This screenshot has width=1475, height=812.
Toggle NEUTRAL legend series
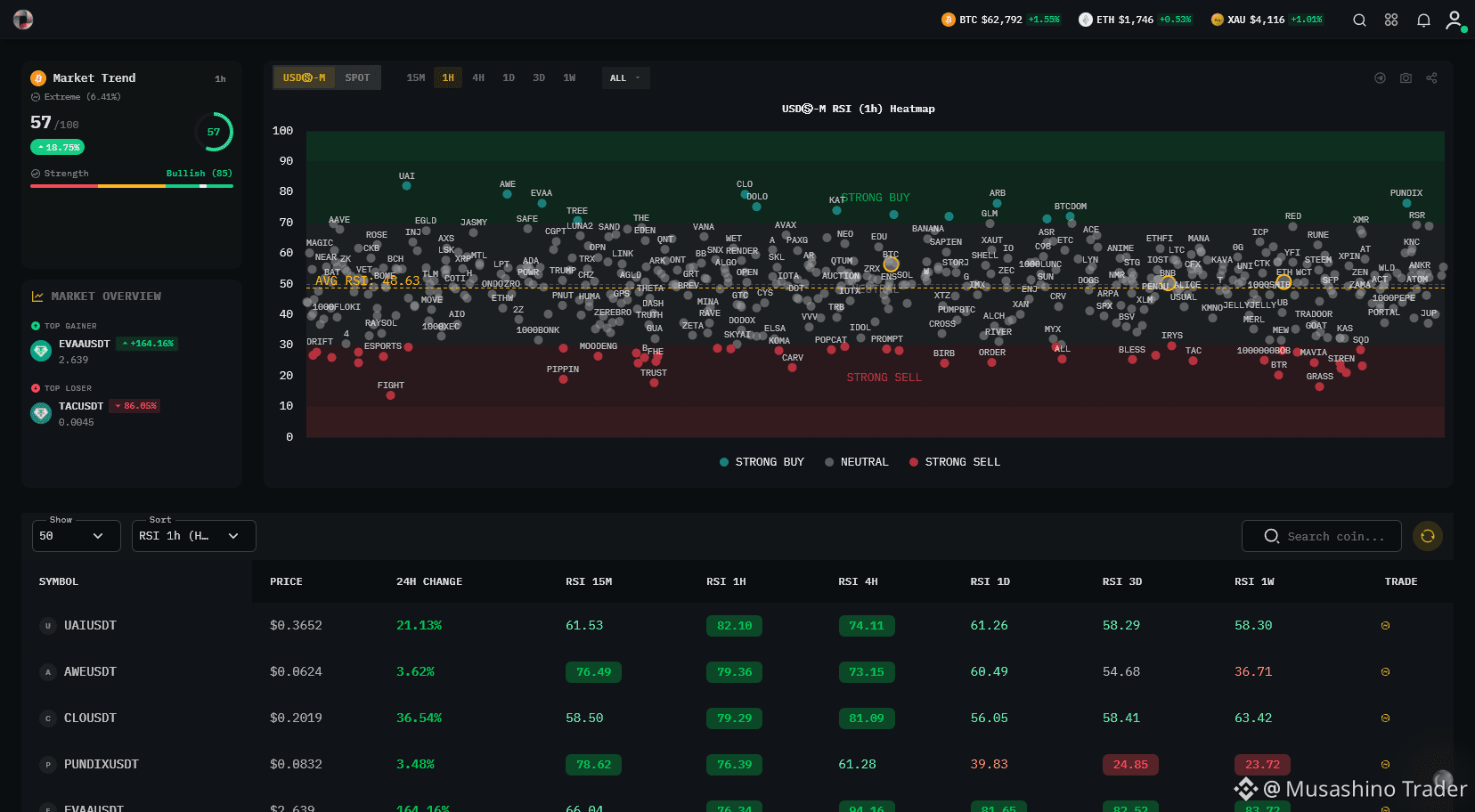point(857,462)
